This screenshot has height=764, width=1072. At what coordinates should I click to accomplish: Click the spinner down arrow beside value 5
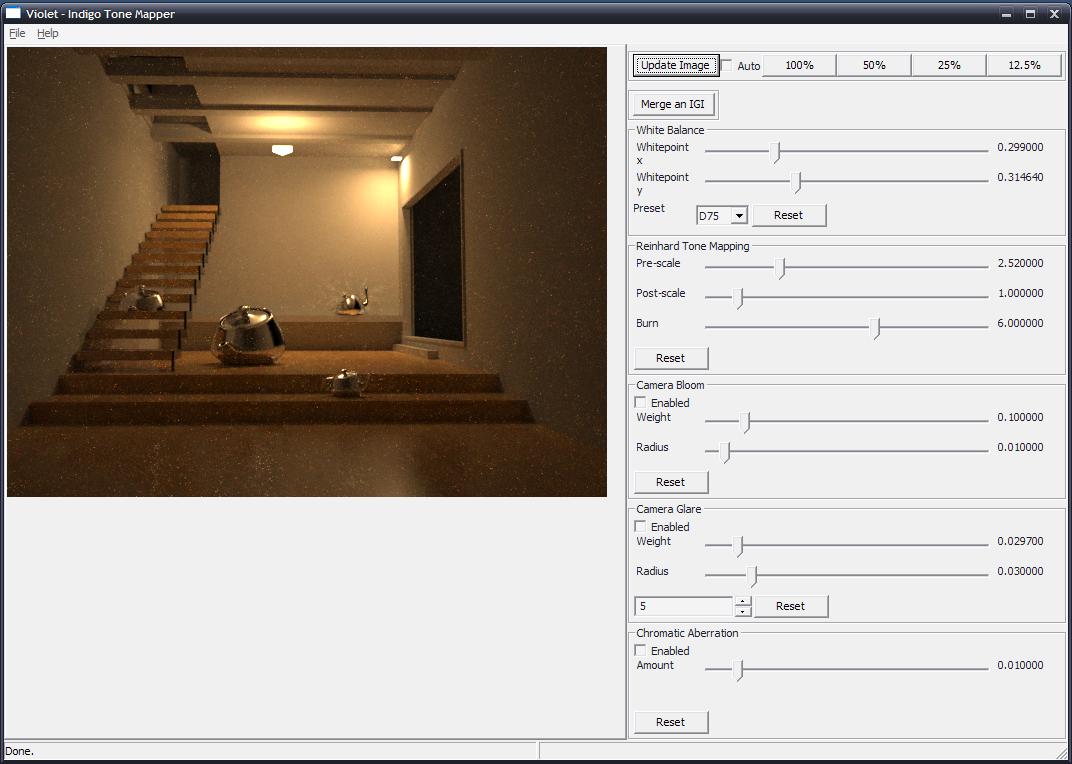coord(742,611)
